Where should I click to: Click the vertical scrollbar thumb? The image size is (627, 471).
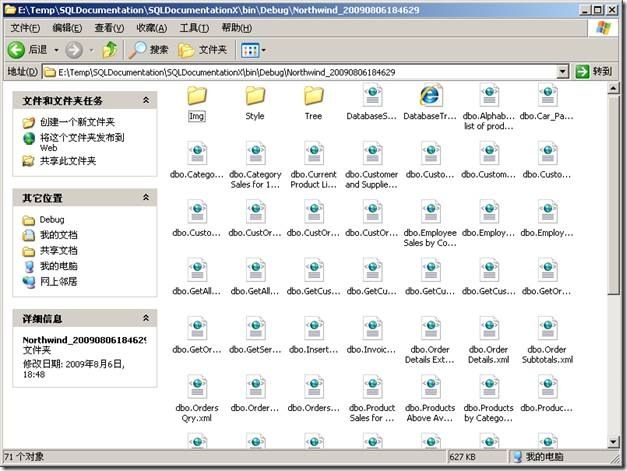tap(613, 195)
